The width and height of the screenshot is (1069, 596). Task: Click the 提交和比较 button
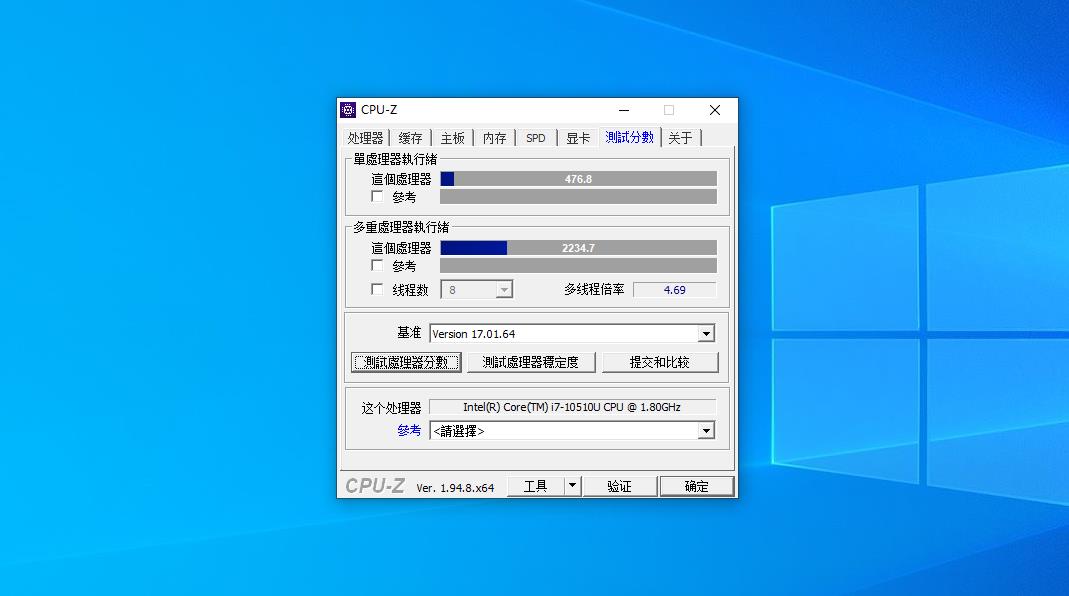tap(660, 362)
